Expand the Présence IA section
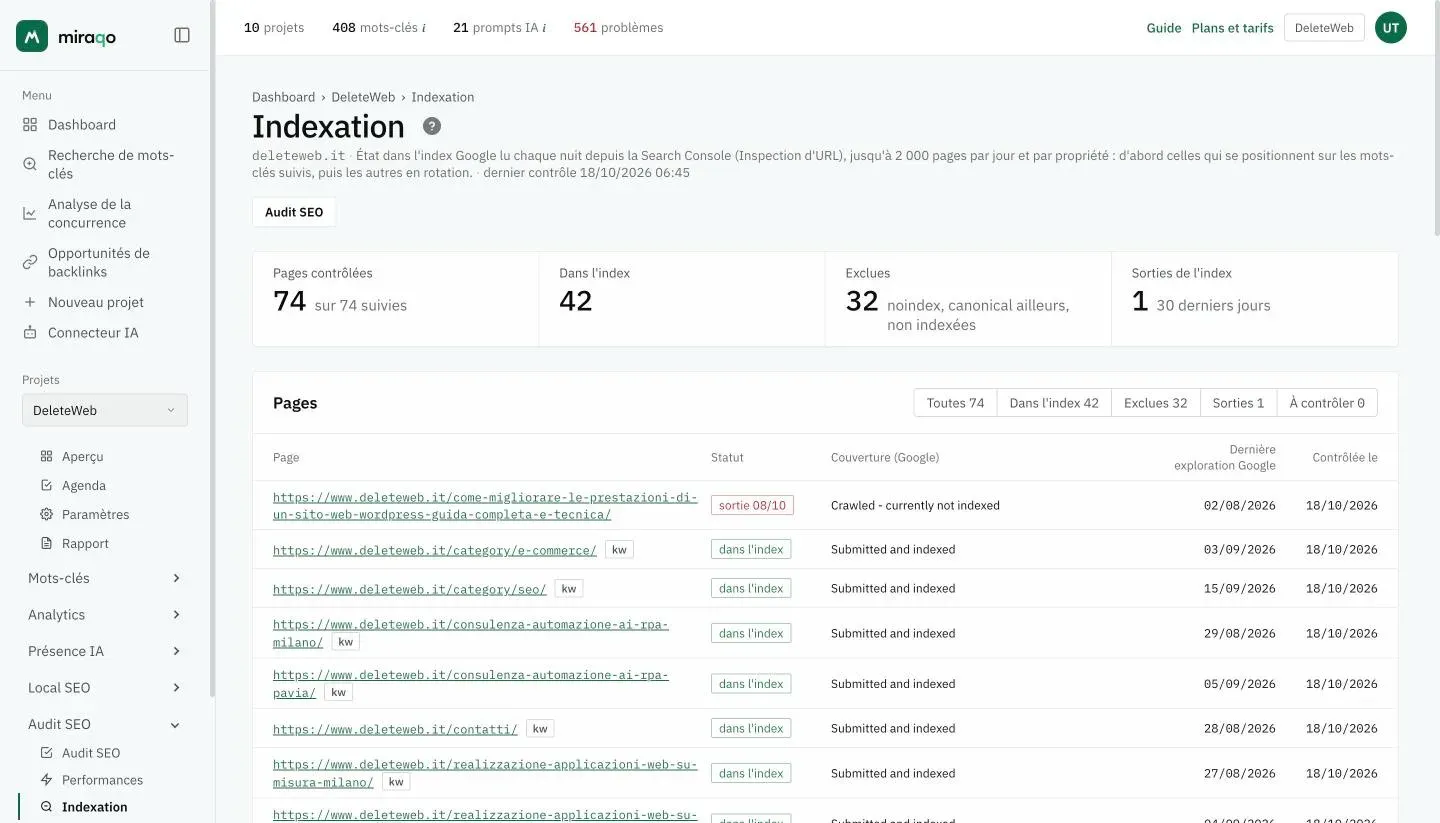Image resolution: width=1440 pixels, height=823 pixels. (105, 651)
